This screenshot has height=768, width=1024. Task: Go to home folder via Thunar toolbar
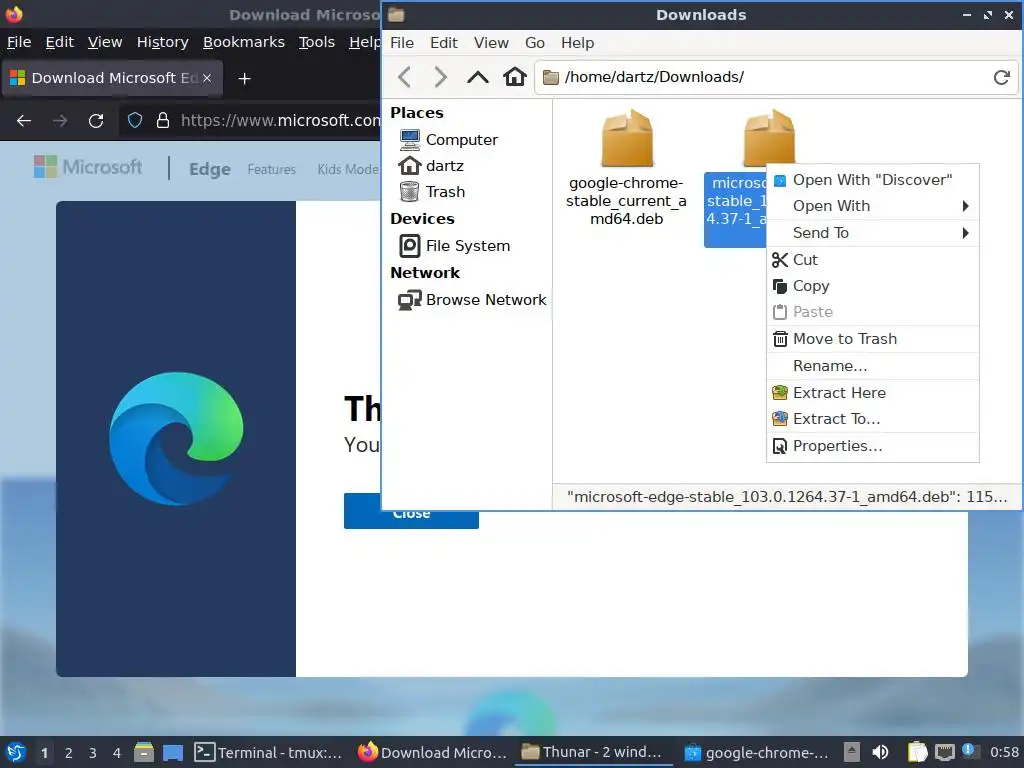pos(515,77)
